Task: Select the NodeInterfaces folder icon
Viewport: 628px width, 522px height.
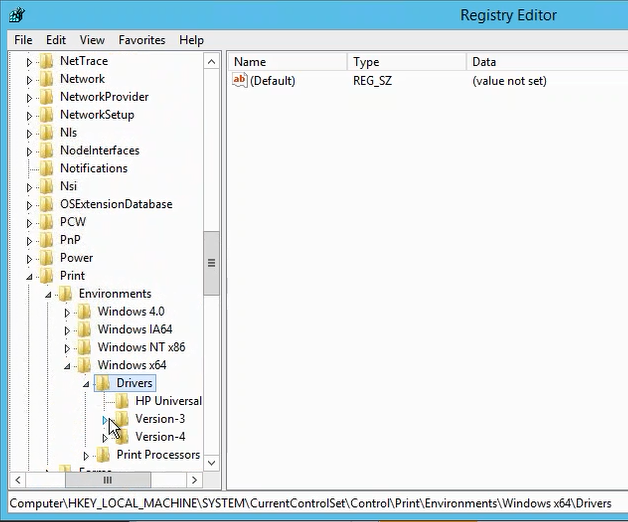Action: coord(46,151)
